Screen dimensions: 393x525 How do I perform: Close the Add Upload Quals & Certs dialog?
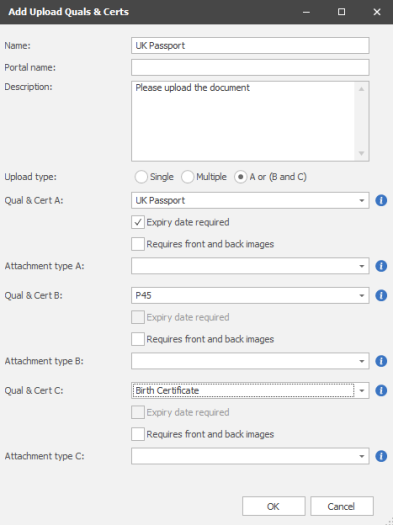[x=377, y=12]
